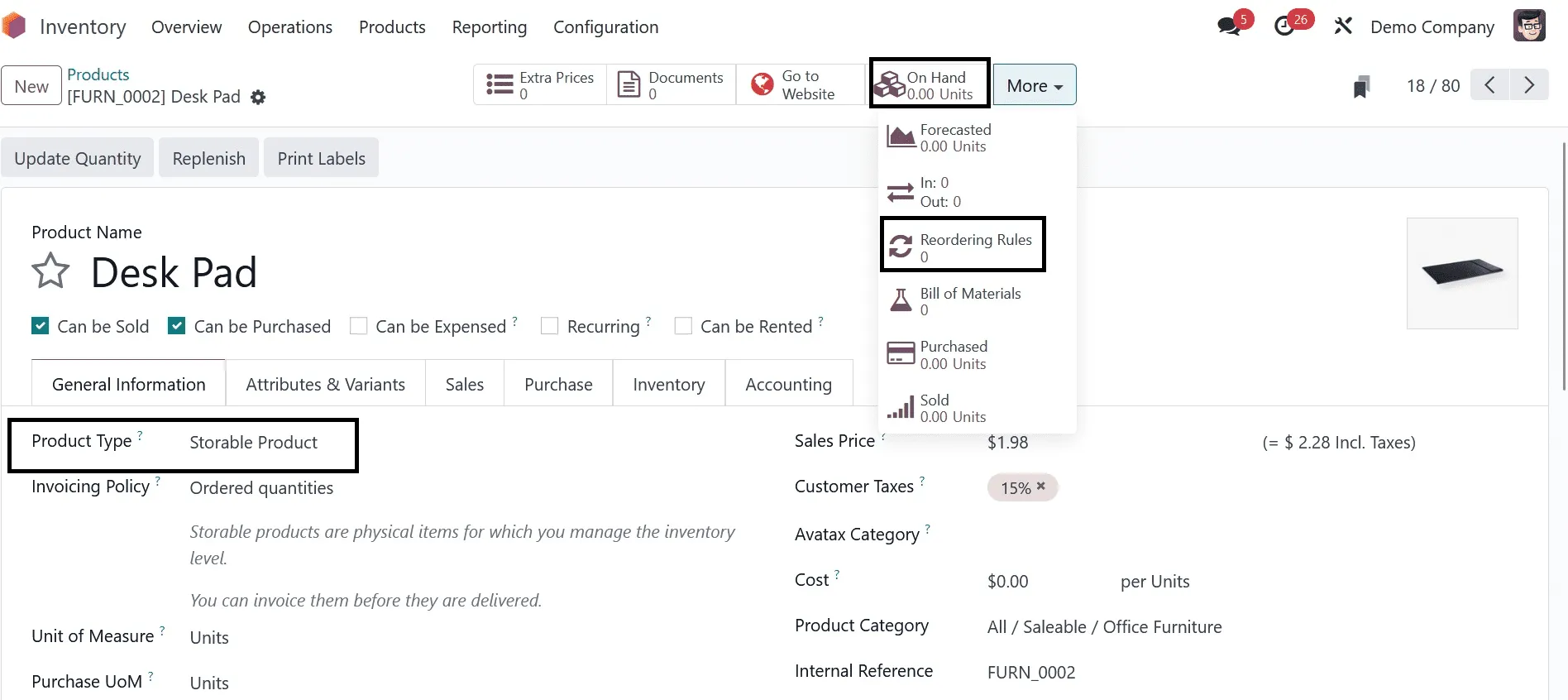The height and width of the screenshot is (700, 1568).
Task: Edit Cost $0.00 field
Action: tap(1008, 582)
